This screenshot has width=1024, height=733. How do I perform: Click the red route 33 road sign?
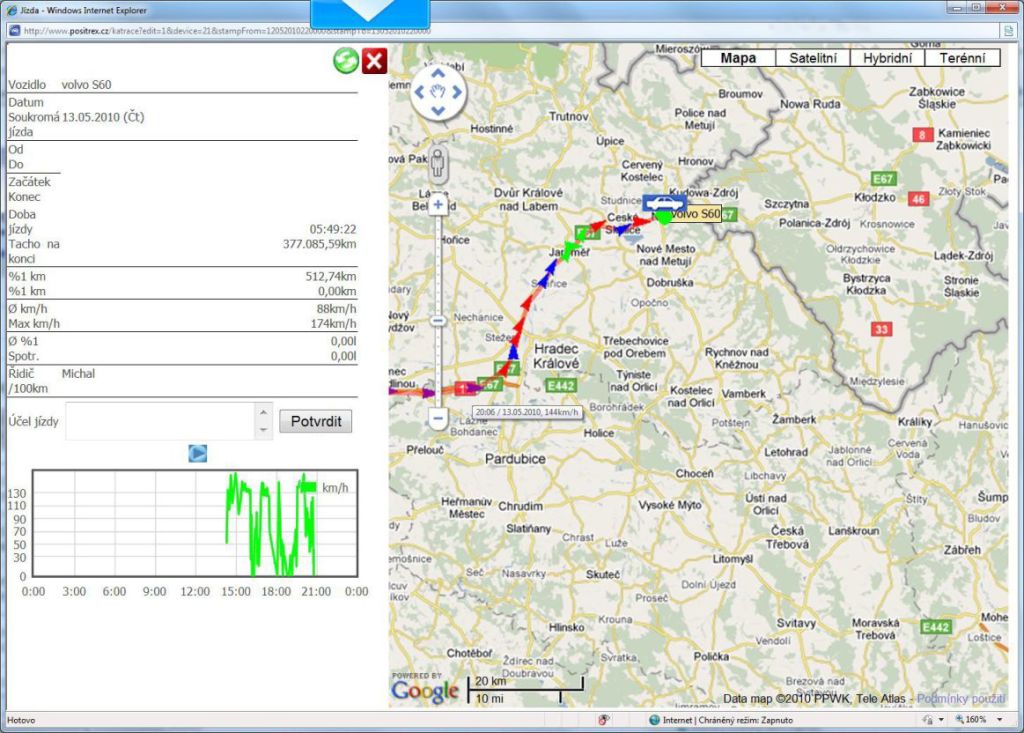[881, 329]
